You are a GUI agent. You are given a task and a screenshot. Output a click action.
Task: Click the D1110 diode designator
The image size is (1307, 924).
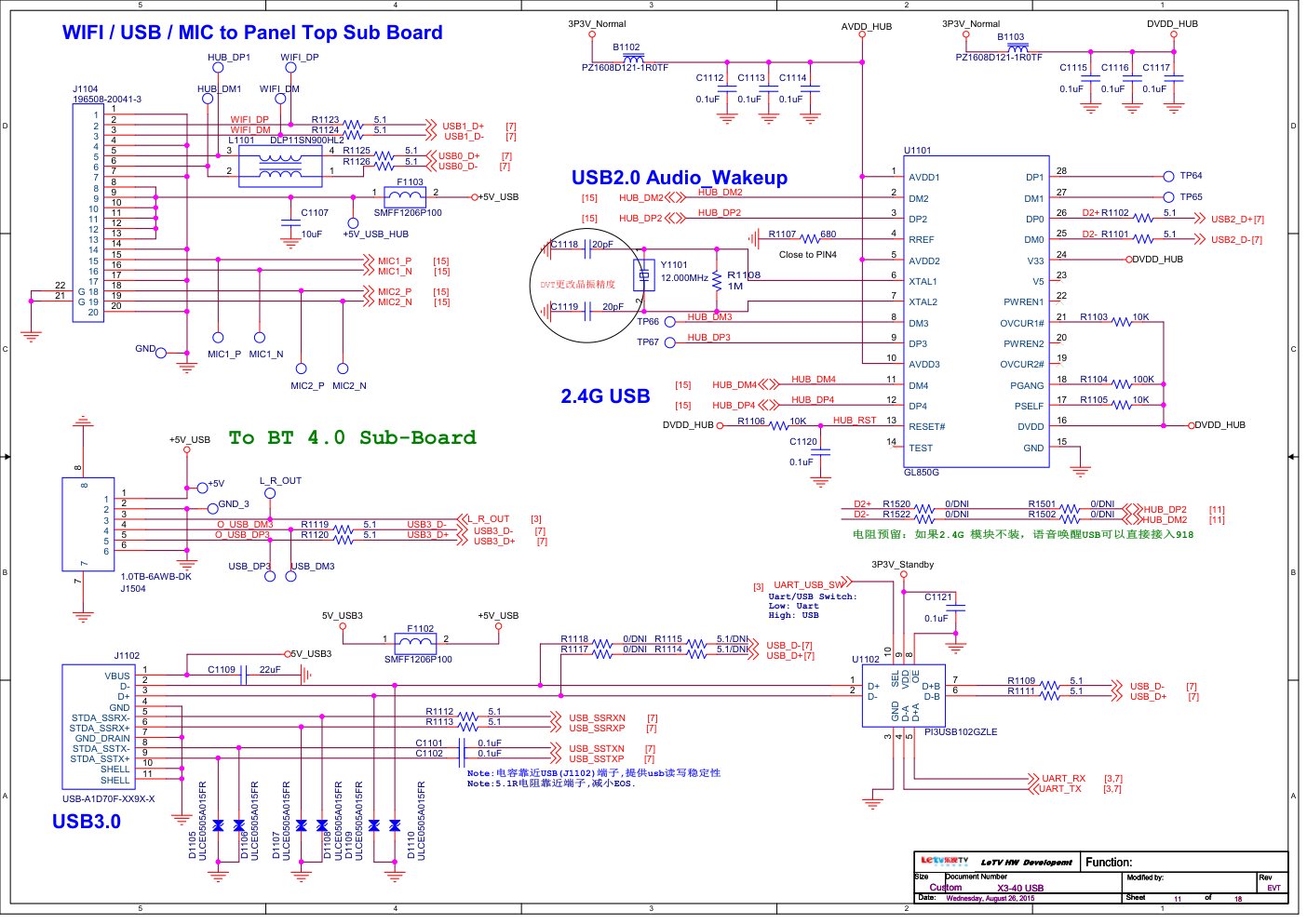(x=411, y=845)
